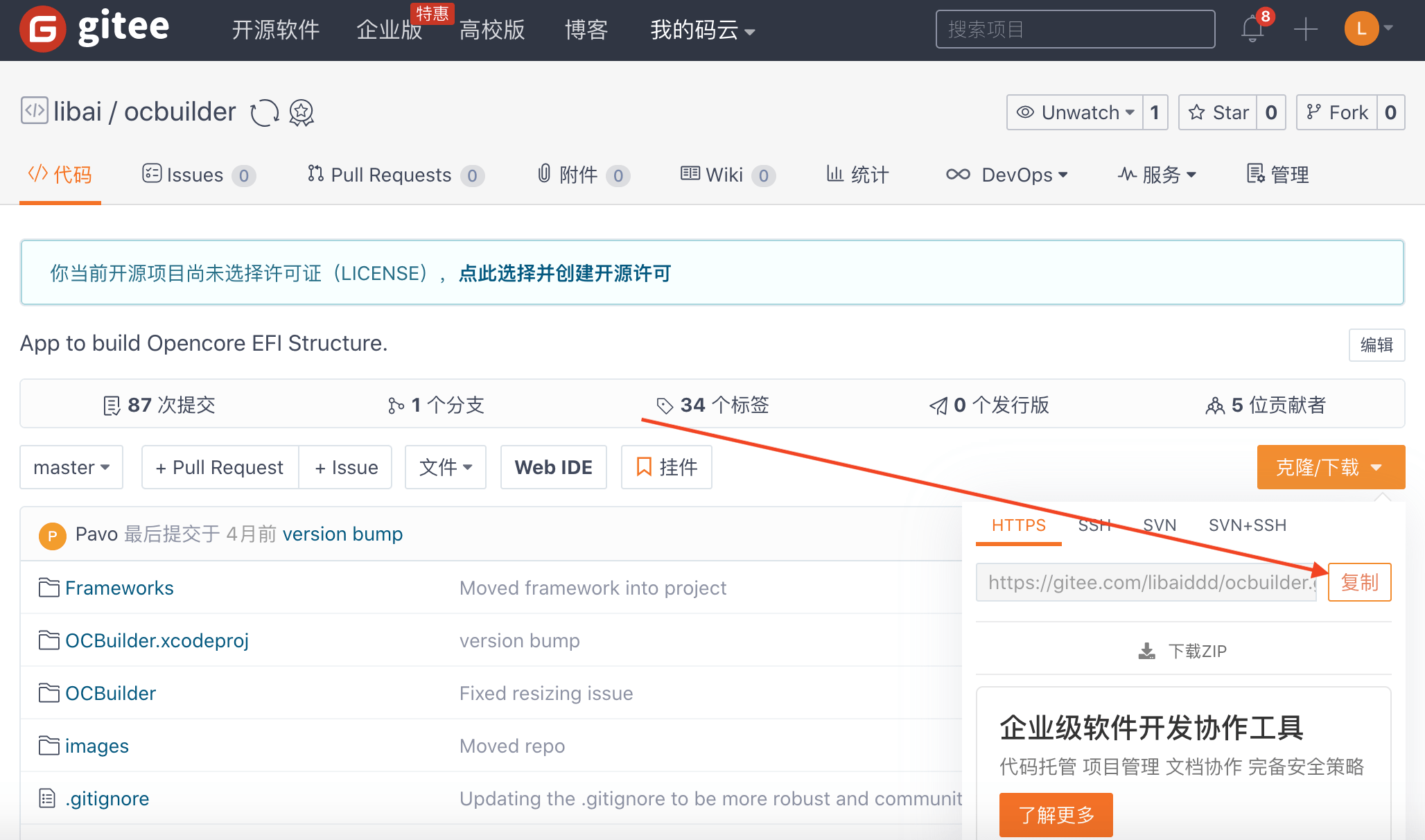Toggle the 克隆/下载 dropdown button
Image resolution: width=1425 pixels, height=840 pixels.
(x=1331, y=467)
